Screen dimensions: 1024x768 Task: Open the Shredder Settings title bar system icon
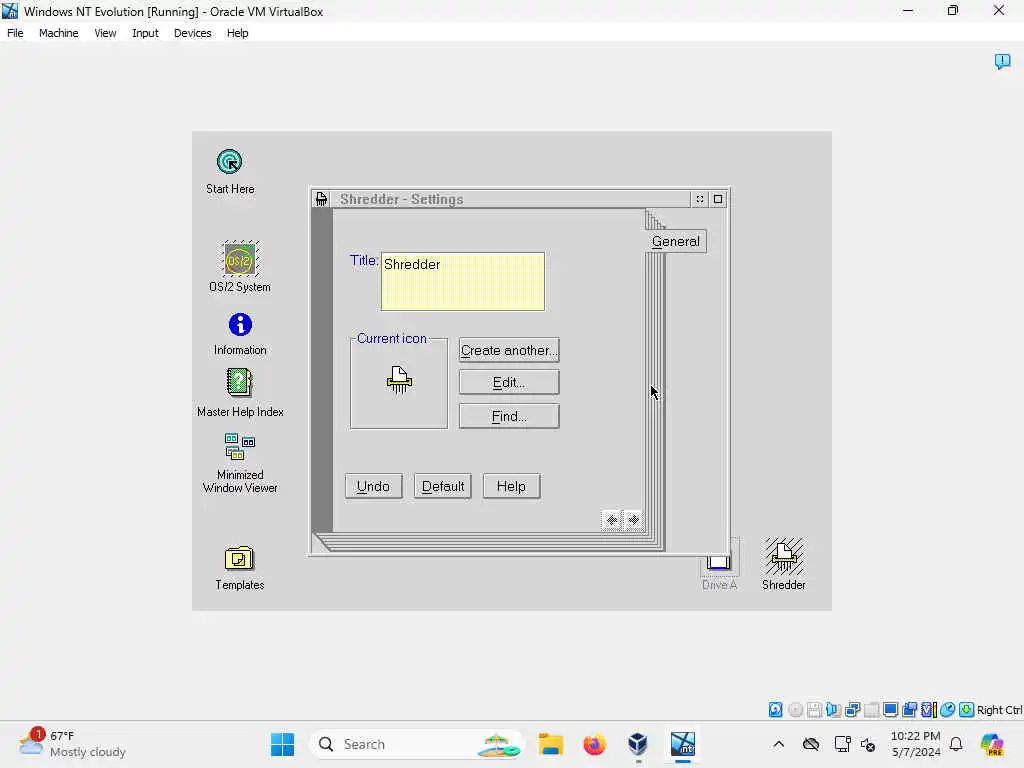[321, 199]
